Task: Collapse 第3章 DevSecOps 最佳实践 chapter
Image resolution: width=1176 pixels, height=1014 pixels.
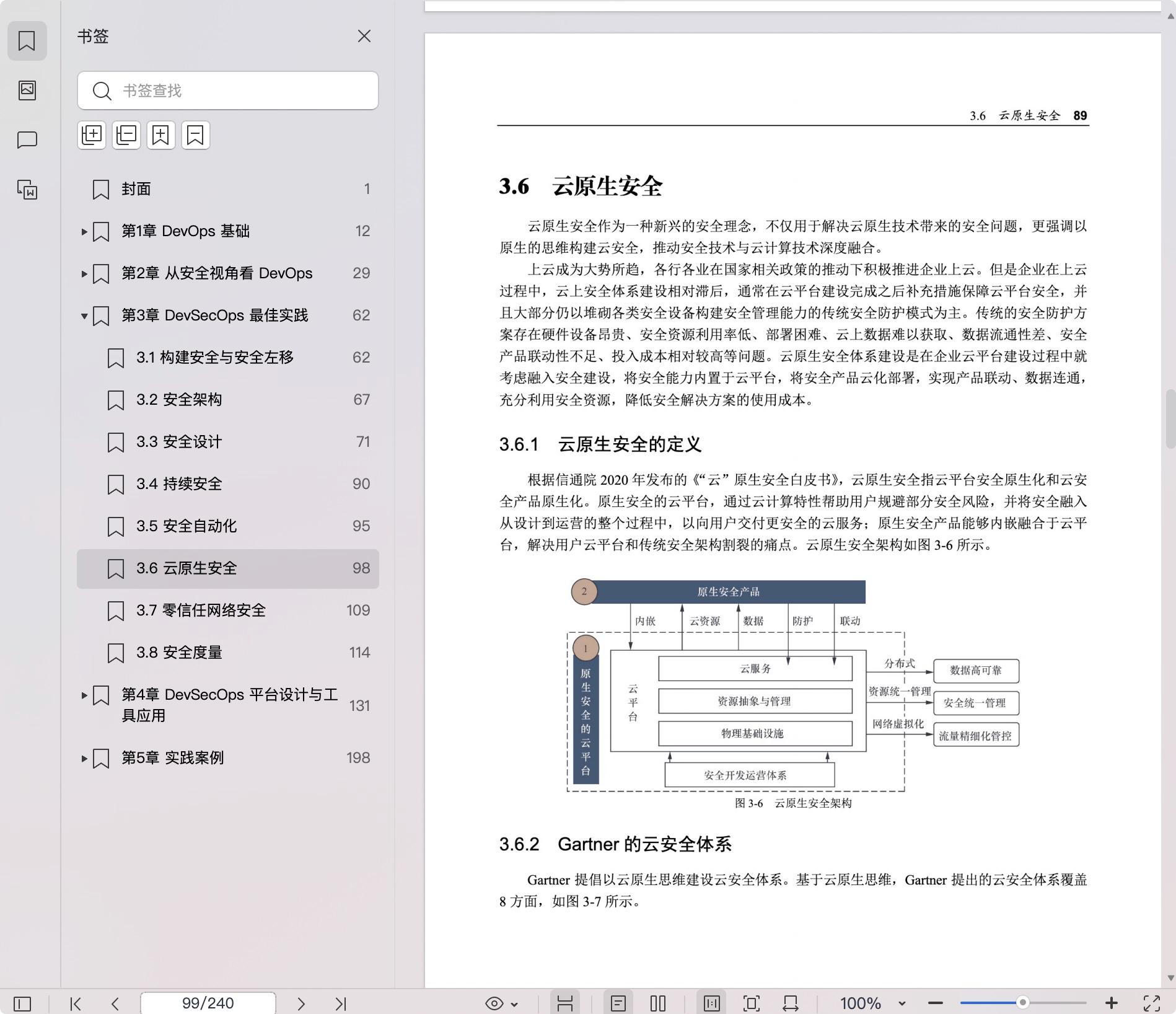Action: coord(84,316)
